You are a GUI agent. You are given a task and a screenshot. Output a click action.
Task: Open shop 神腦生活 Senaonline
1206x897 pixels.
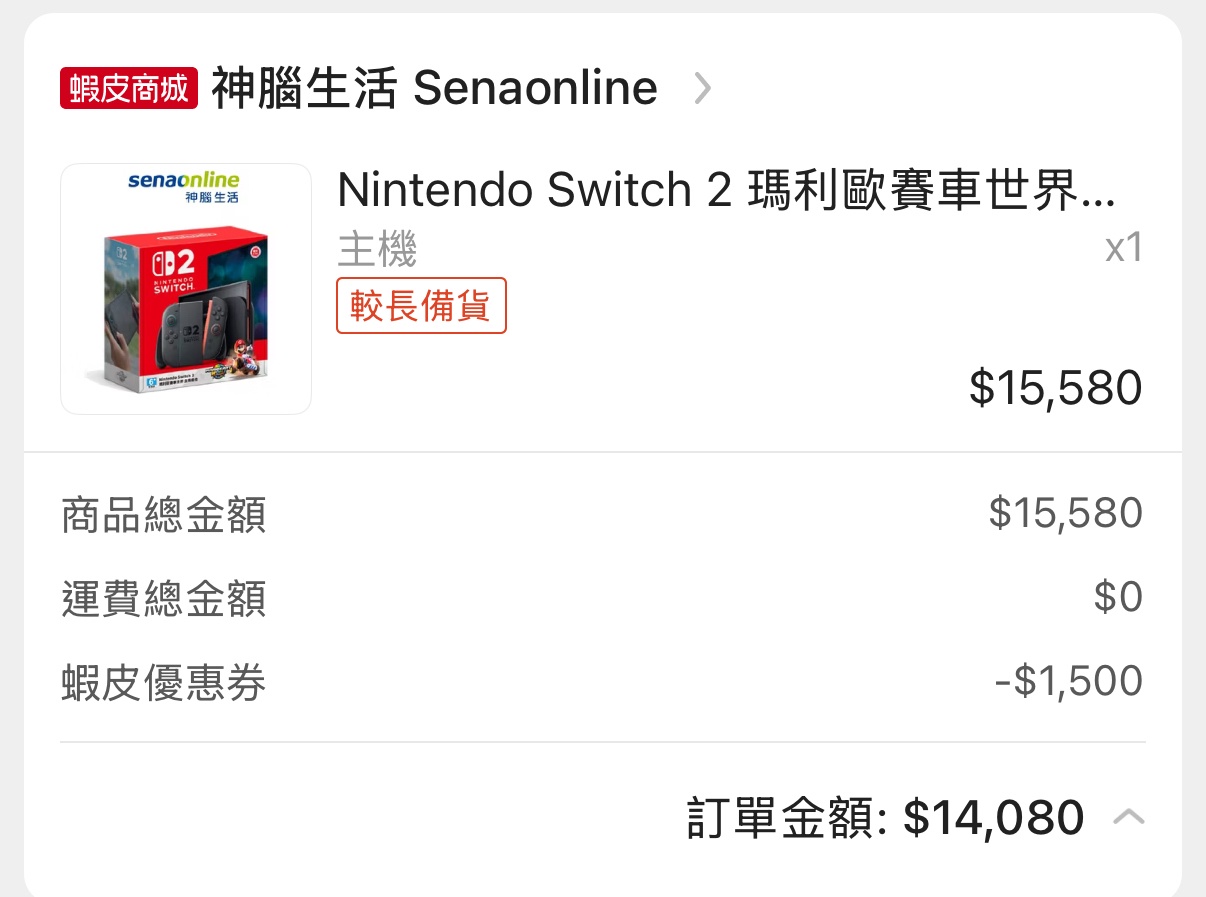coord(434,88)
